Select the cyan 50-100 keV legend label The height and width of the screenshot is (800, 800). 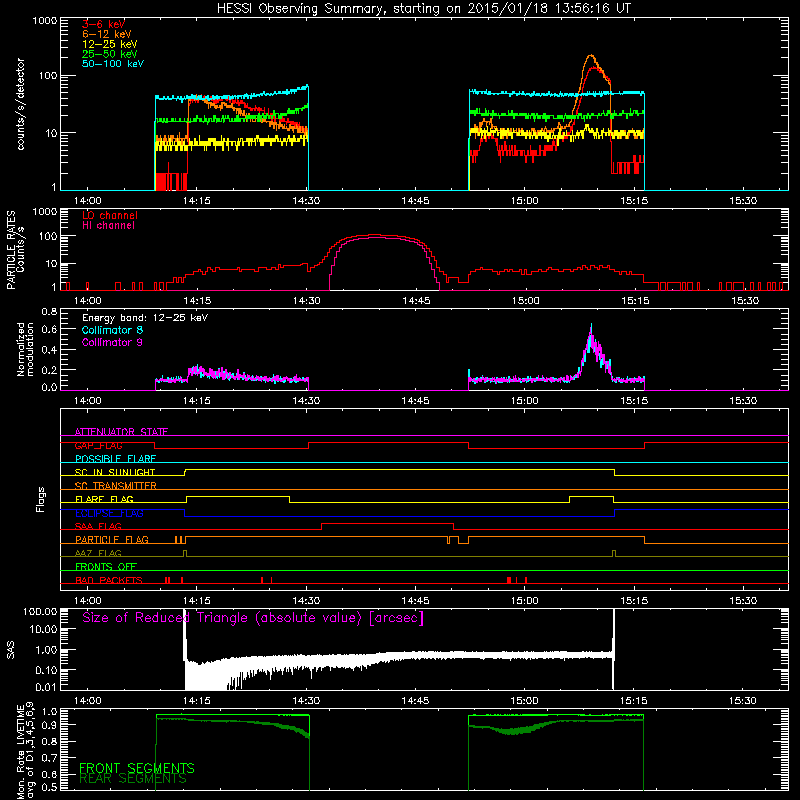tap(112, 64)
